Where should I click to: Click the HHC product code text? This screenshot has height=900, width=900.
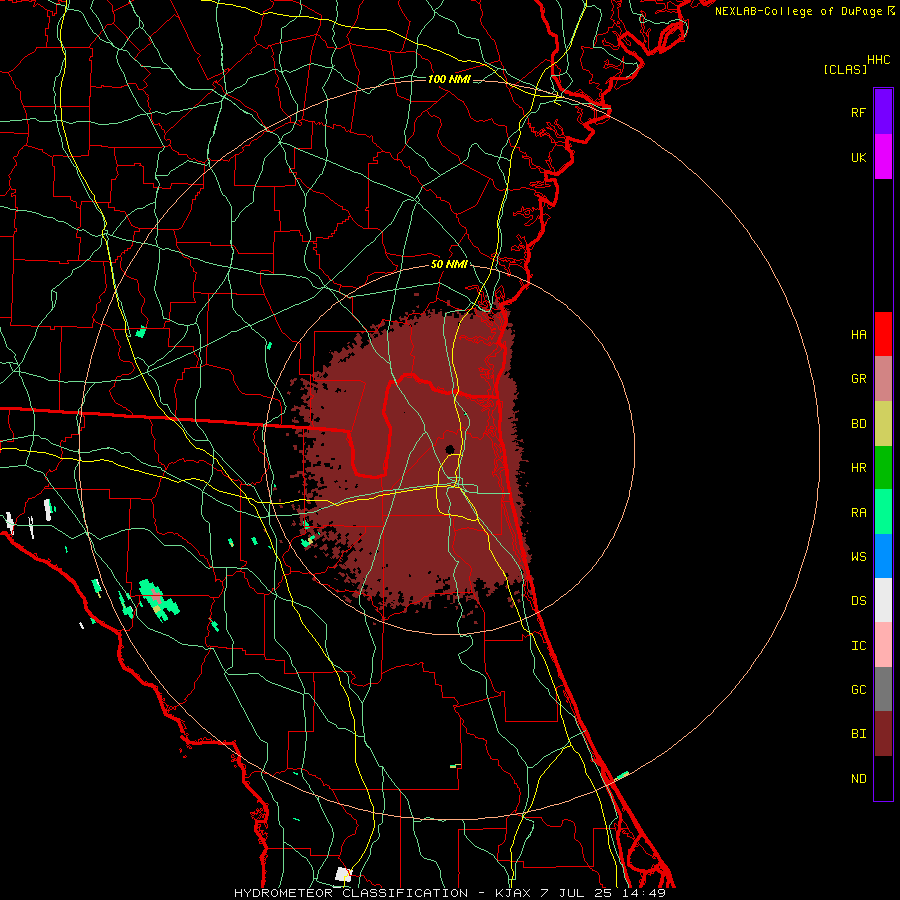pos(879,60)
